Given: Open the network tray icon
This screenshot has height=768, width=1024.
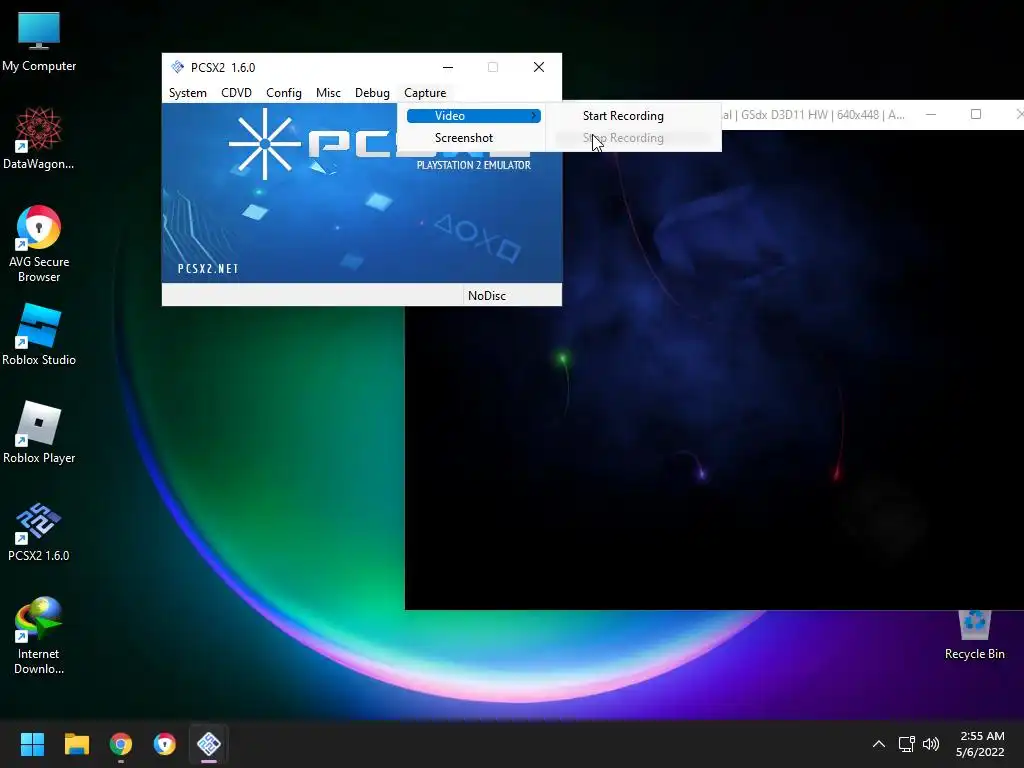Looking at the screenshot, I should coord(906,744).
